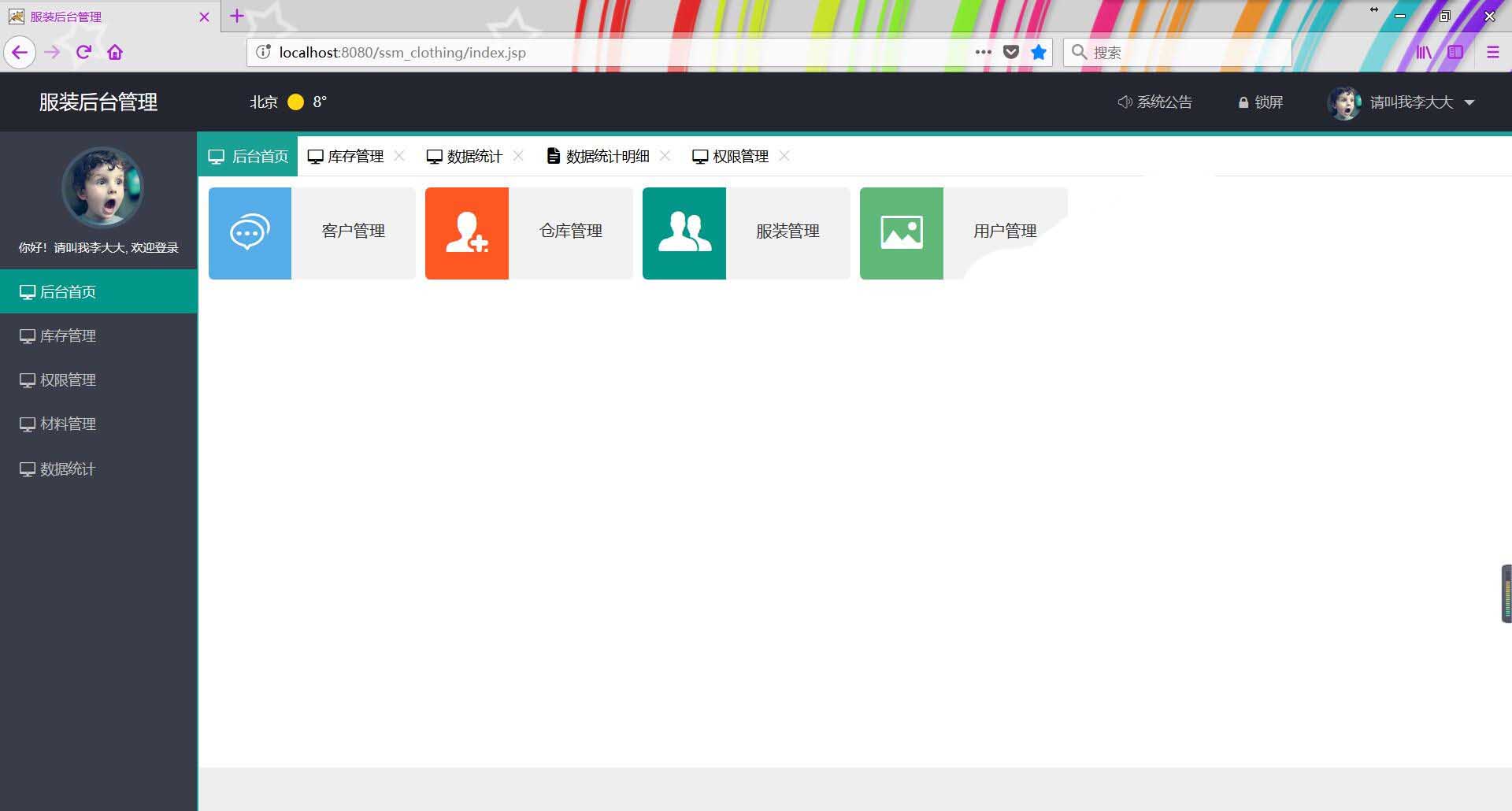
Task: Click the bookmark star icon in address bar
Action: click(1039, 53)
